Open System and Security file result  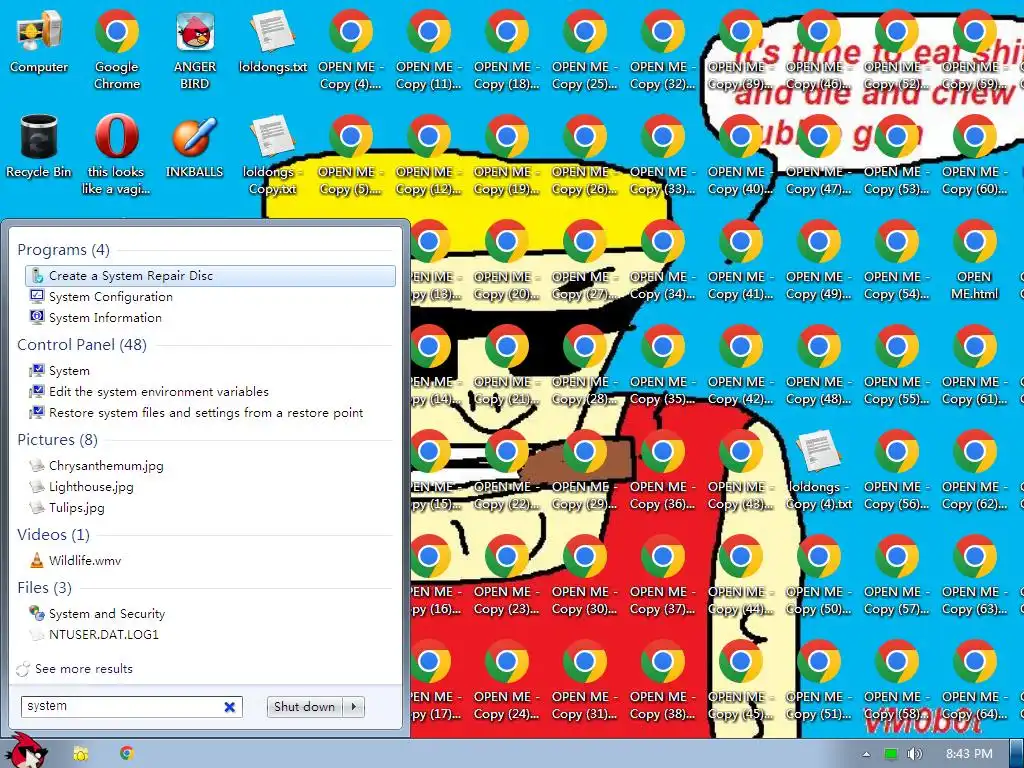click(210, 613)
